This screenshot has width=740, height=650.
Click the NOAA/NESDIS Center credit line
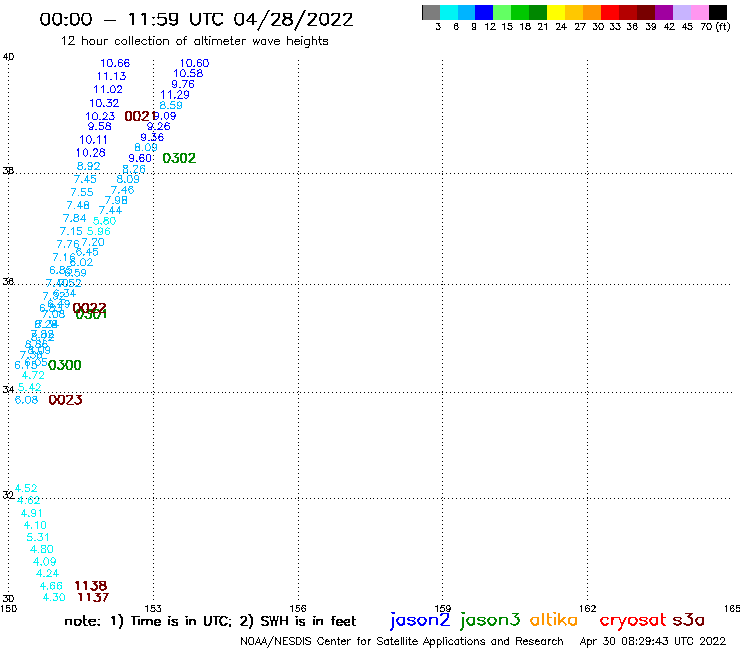[402, 642]
